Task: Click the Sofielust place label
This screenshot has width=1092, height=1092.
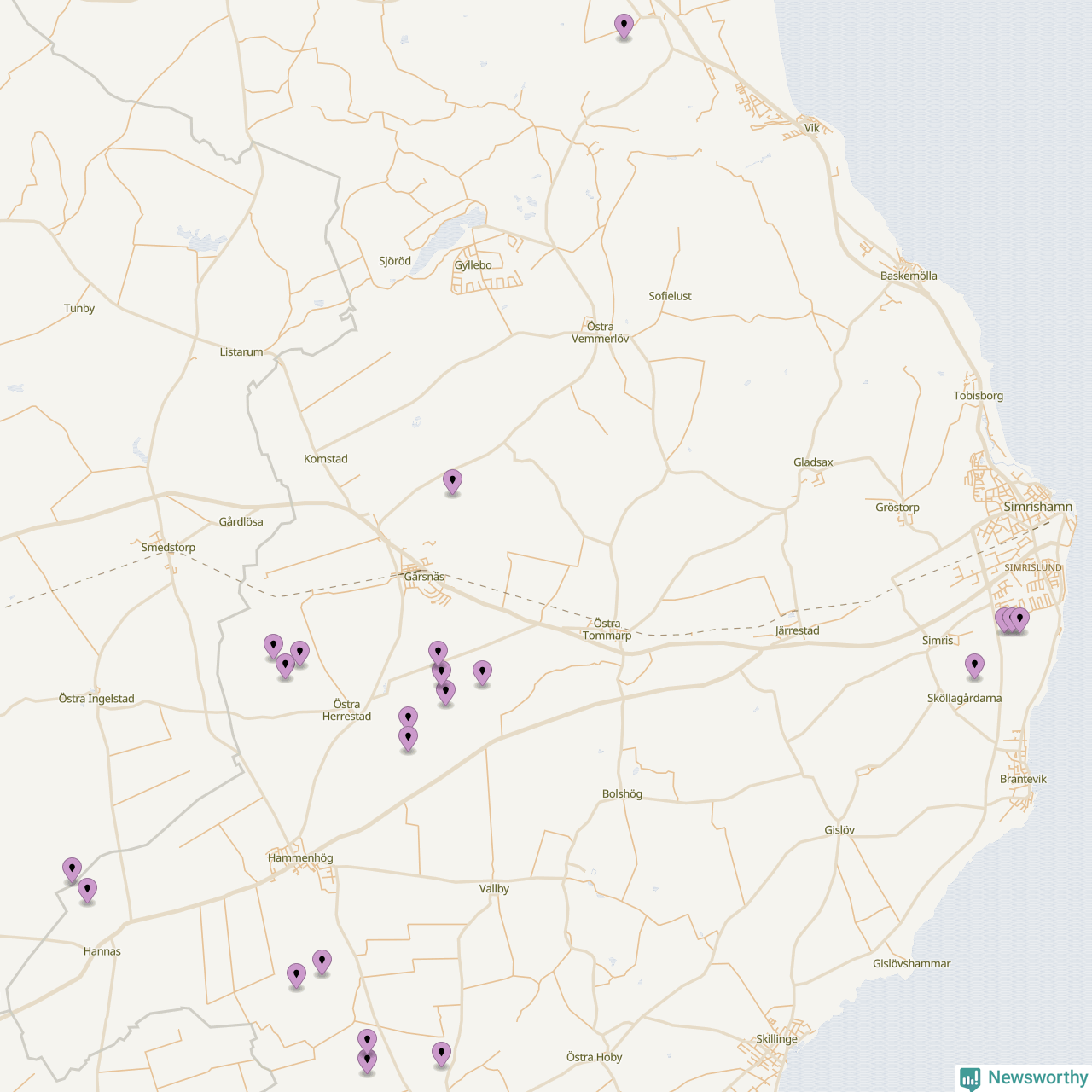Action: click(670, 296)
